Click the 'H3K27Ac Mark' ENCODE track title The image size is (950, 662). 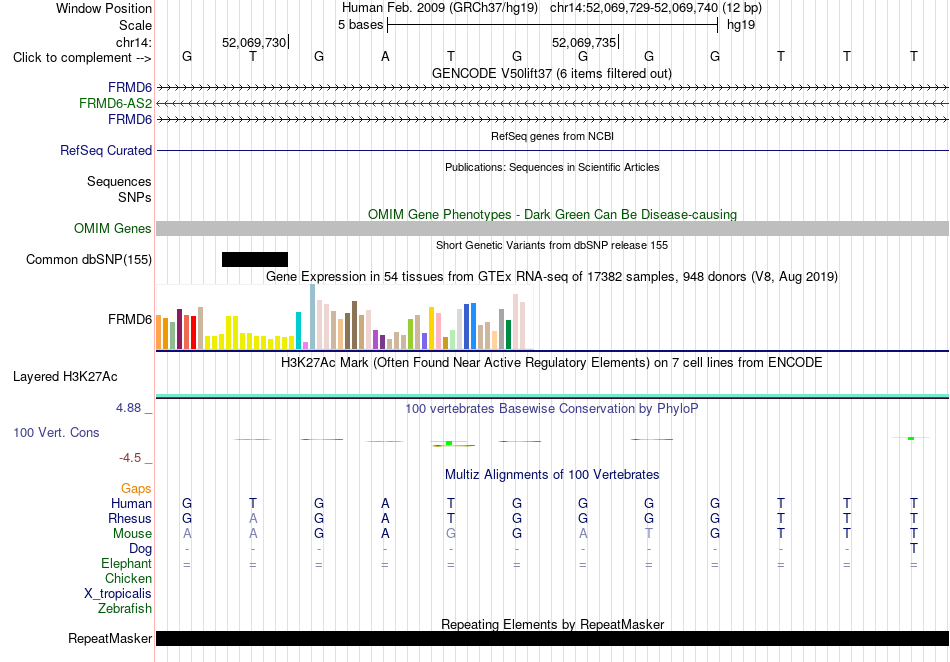coord(552,363)
